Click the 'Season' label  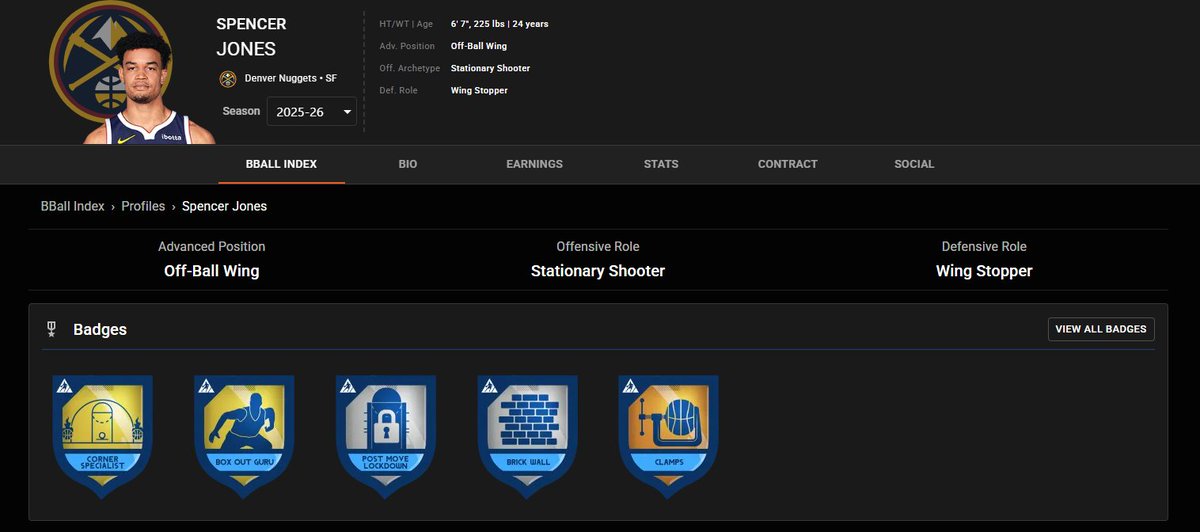241,112
